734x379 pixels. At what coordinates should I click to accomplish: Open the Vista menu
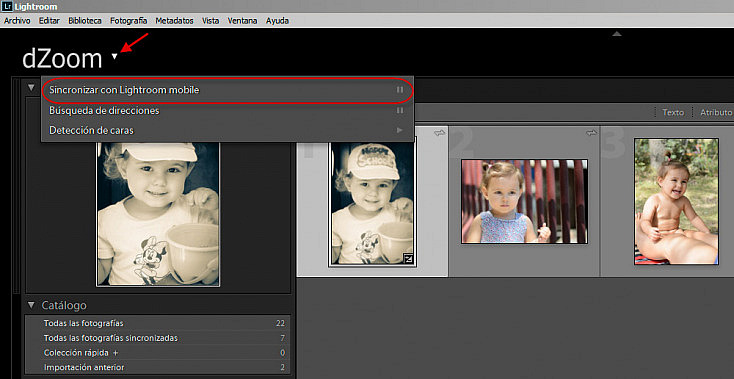point(211,21)
